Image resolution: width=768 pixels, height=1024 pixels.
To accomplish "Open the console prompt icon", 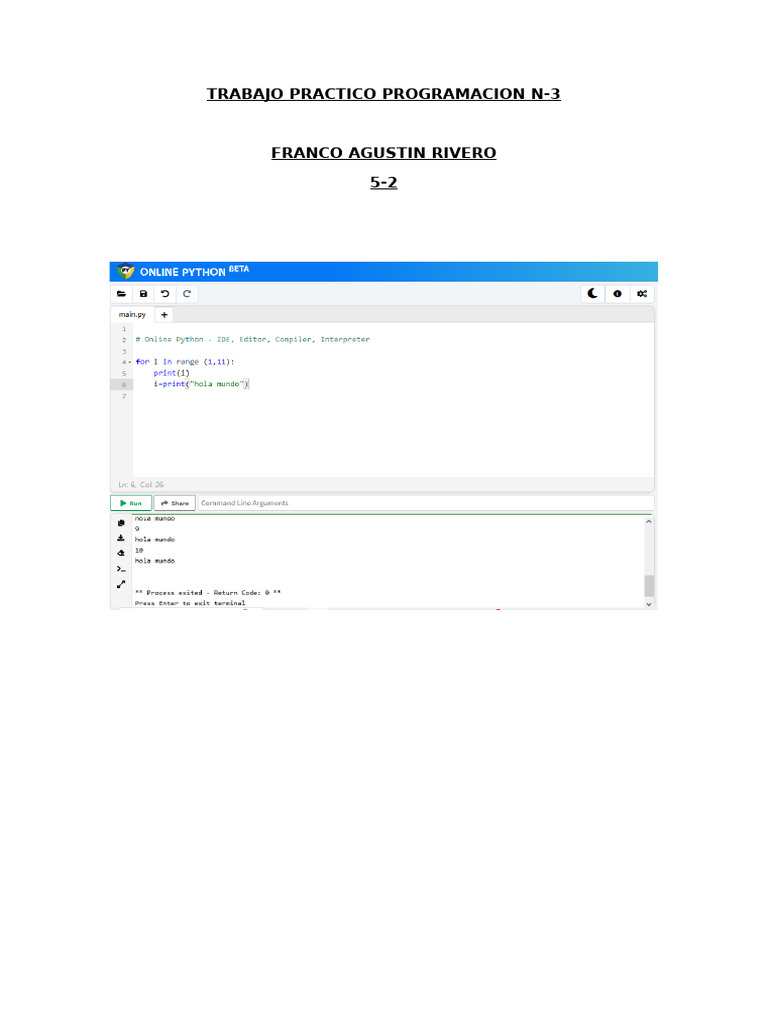I will click(x=121, y=569).
